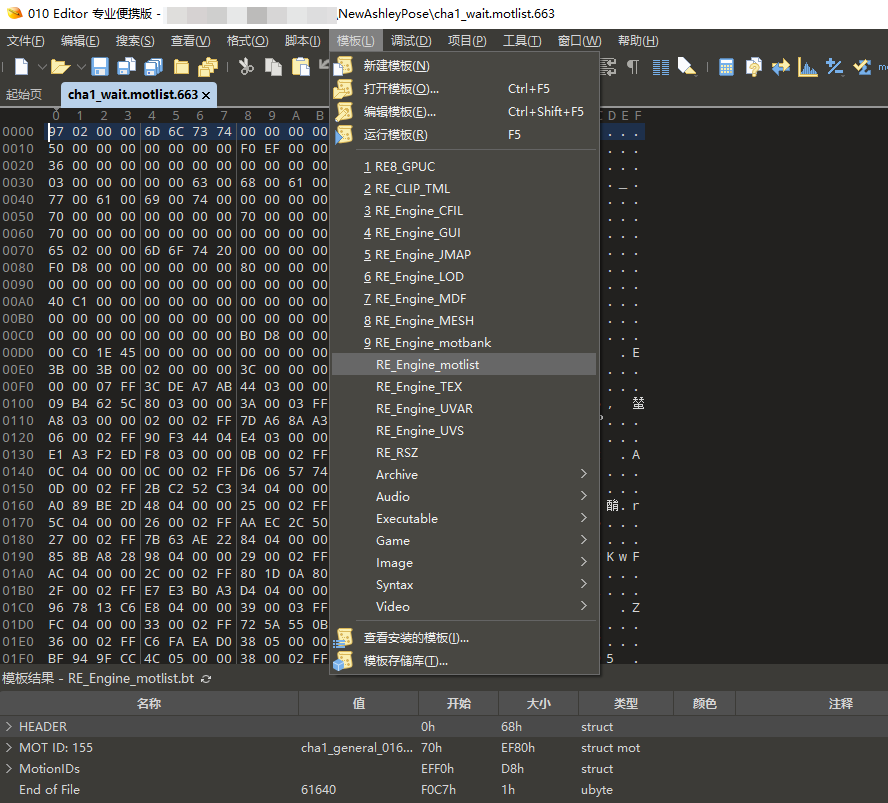Open the dropdown arrow next to Open File

pyautogui.click(x=81, y=67)
